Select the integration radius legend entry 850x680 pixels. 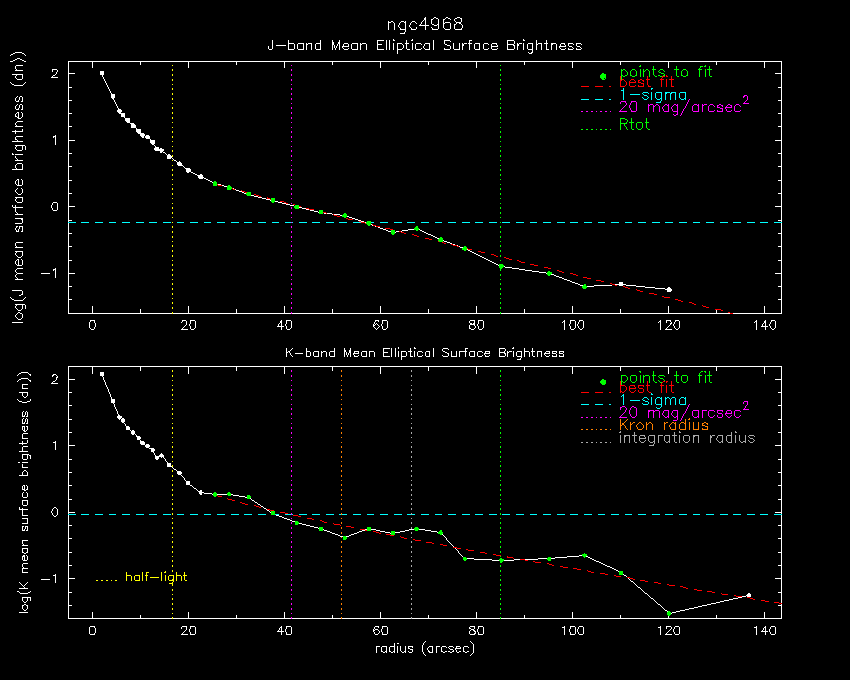[x=687, y=439]
